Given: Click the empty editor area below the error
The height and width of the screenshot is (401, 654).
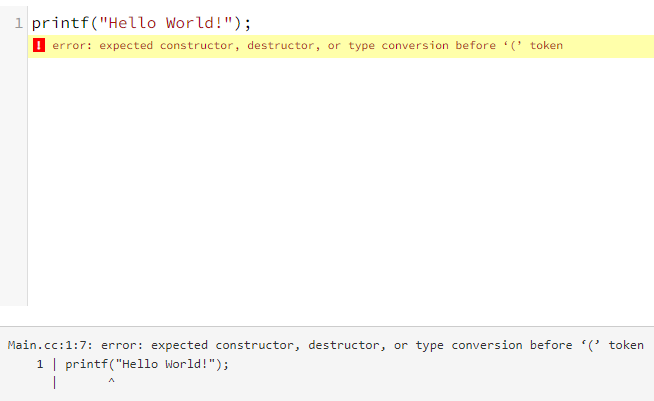Looking at the screenshot, I should click(340, 182).
